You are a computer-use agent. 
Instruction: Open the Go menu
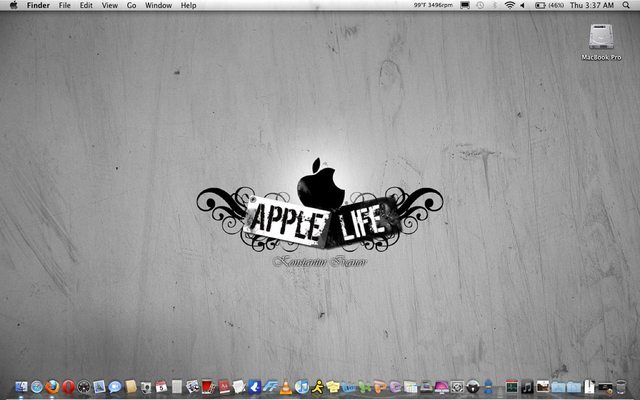click(131, 5)
